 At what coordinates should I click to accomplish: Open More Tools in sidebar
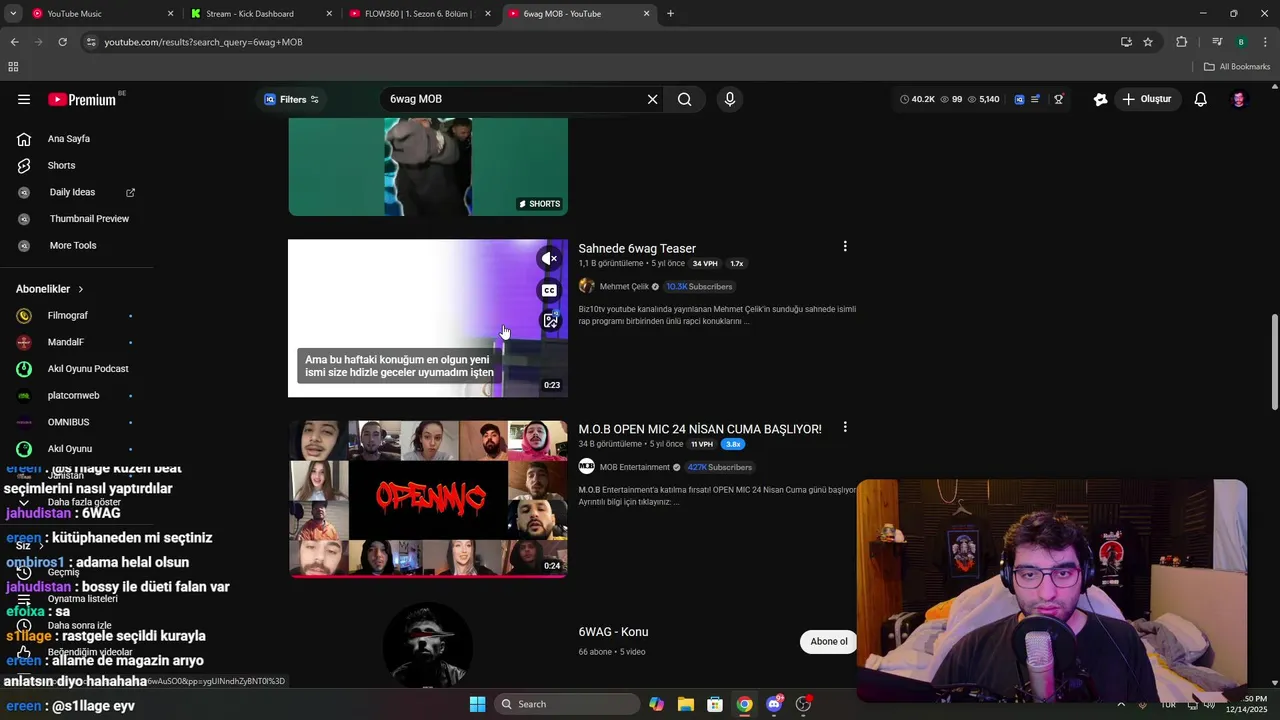(72, 245)
